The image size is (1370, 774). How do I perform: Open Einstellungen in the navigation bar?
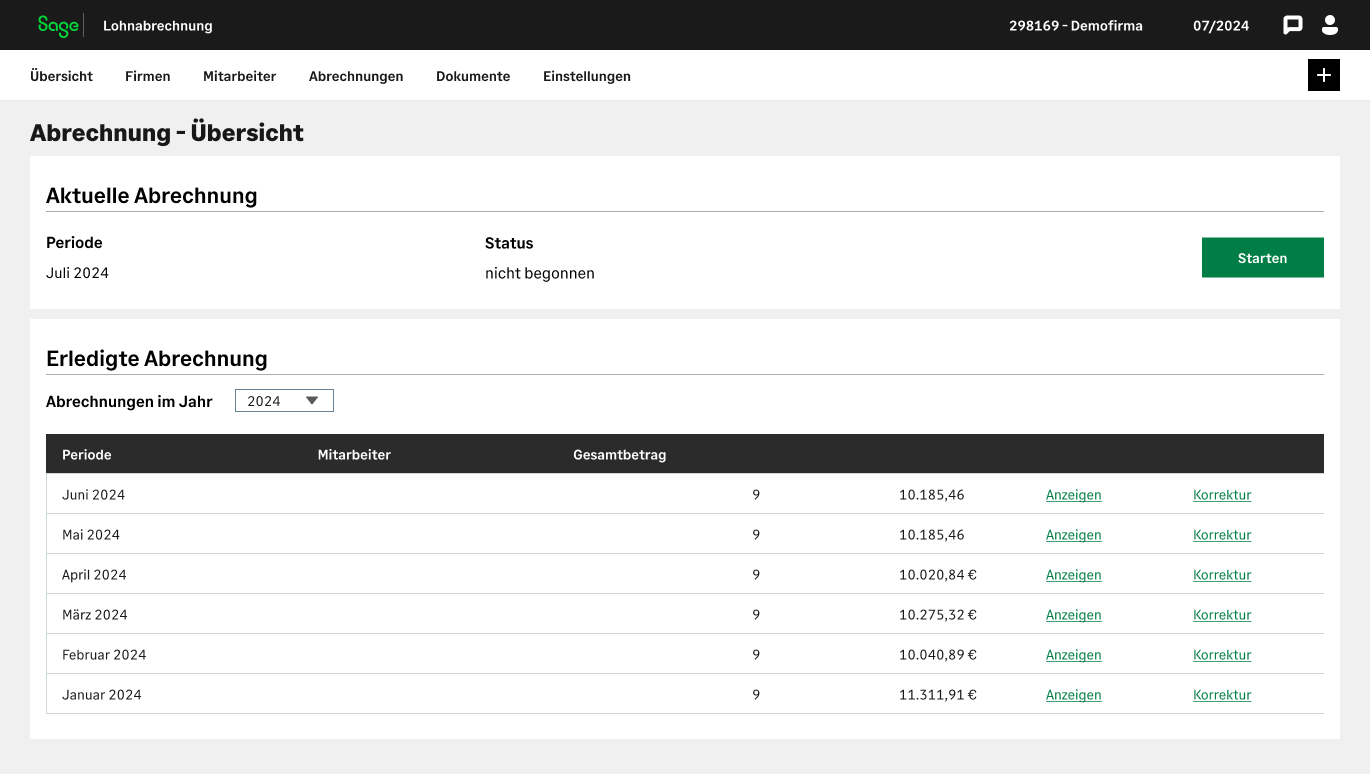[587, 76]
